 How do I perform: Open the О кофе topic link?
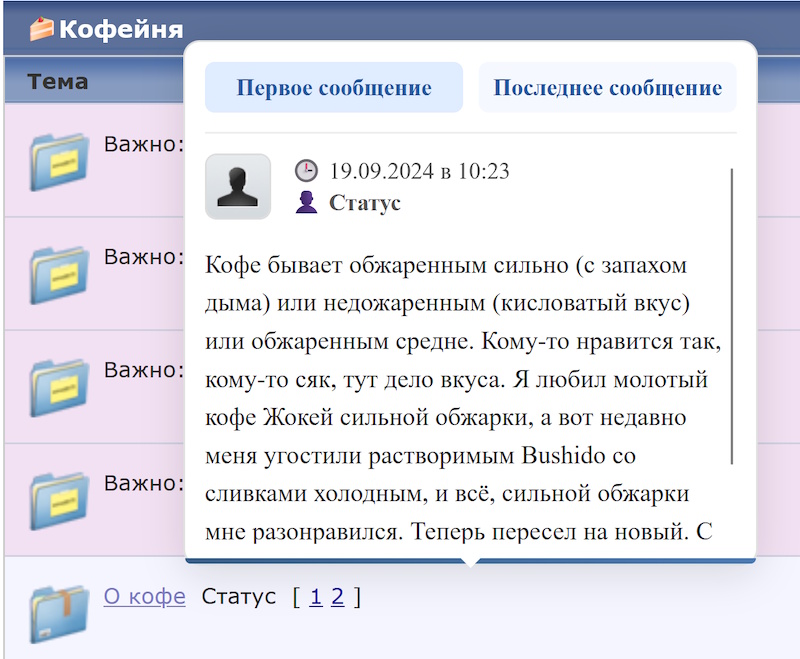click(x=144, y=596)
